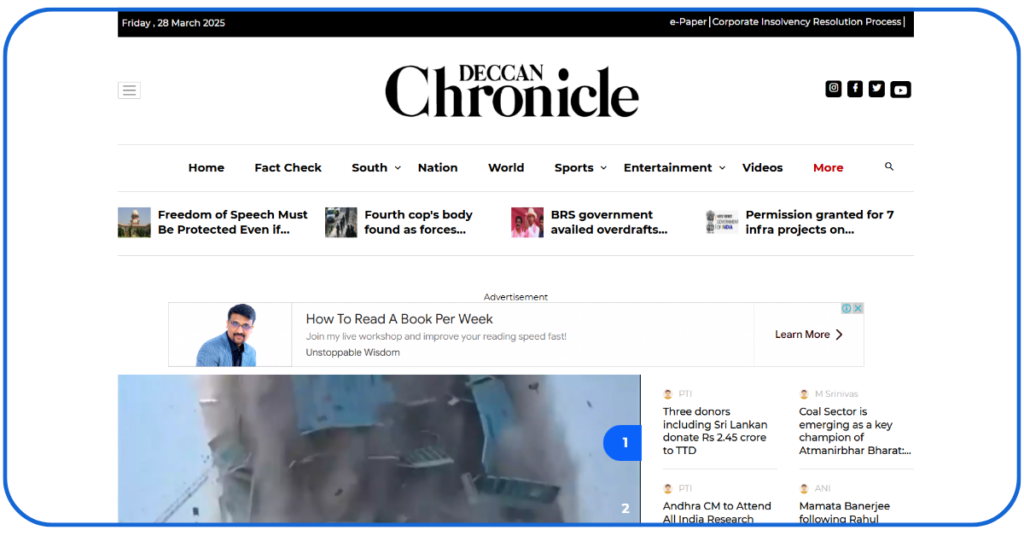Open the More menu

click(828, 168)
